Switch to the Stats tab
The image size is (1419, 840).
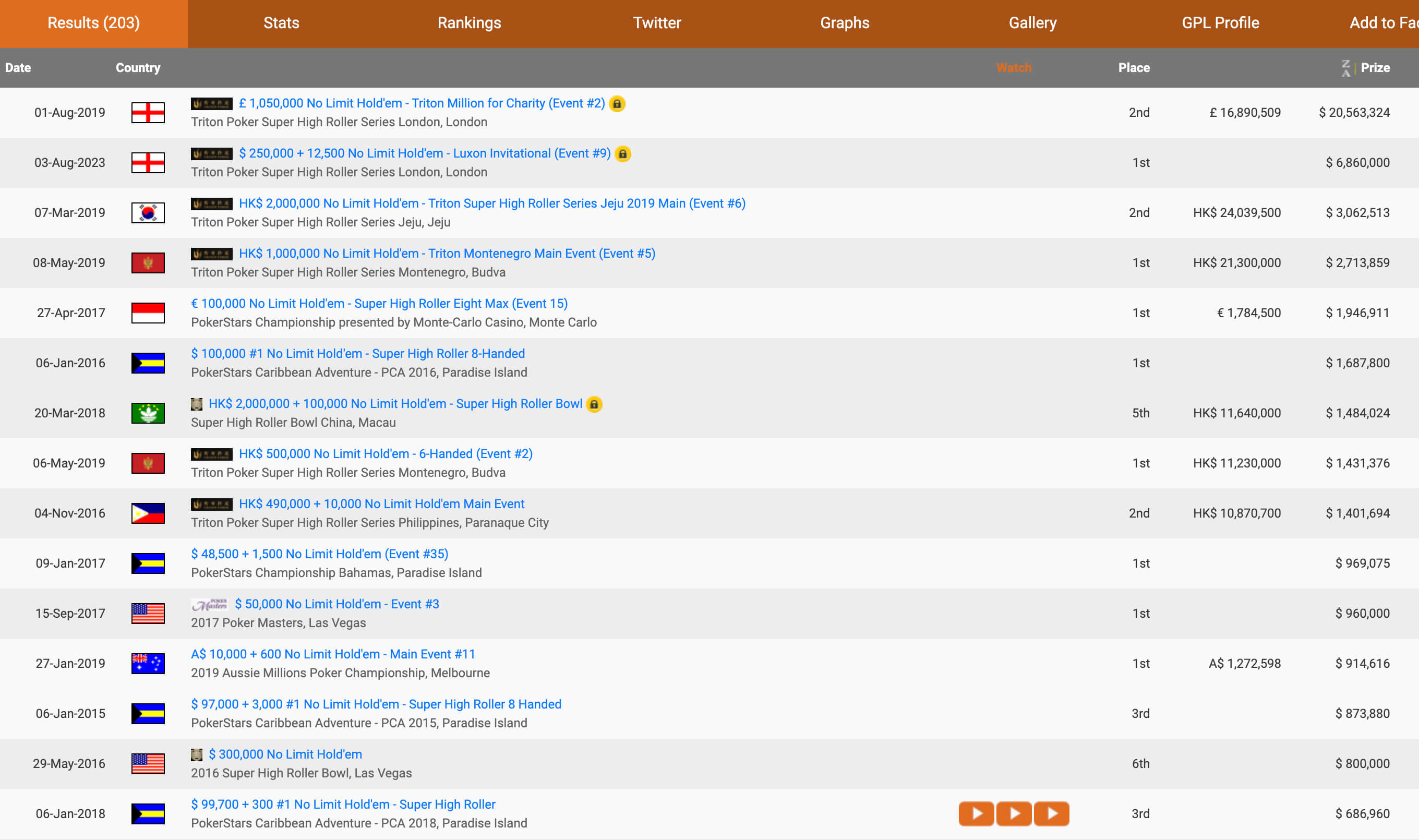tap(281, 23)
